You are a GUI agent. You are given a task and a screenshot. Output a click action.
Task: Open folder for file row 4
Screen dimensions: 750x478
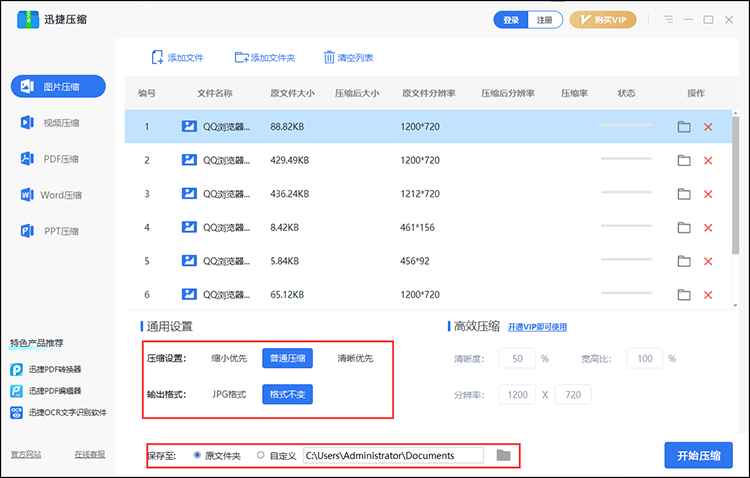click(x=684, y=227)
